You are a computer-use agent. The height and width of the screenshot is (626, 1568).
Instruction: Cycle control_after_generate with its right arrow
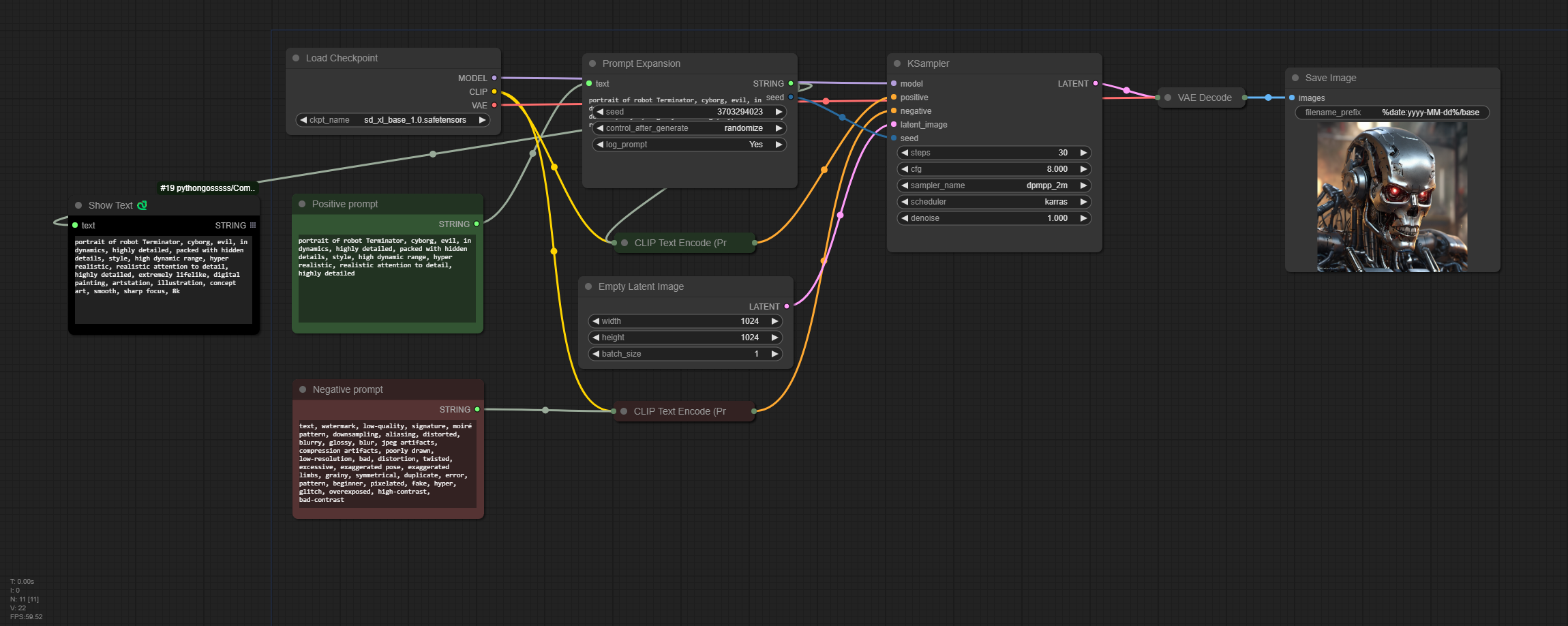[x=779, y=128]
